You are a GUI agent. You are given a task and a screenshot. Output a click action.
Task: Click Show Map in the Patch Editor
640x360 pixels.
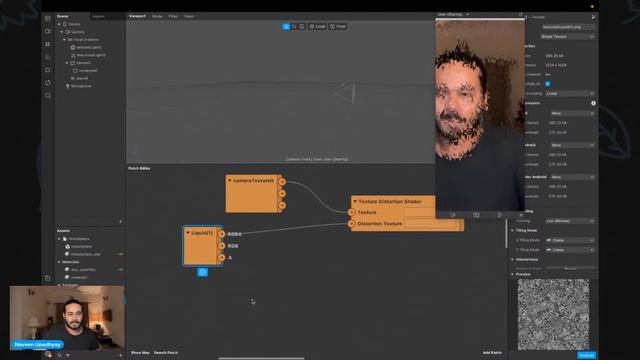(140, 353)
